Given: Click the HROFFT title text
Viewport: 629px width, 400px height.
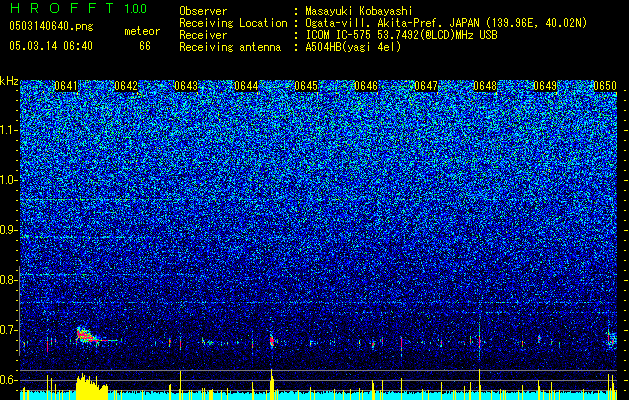Looking at the screenshot, I should point(62,8).
